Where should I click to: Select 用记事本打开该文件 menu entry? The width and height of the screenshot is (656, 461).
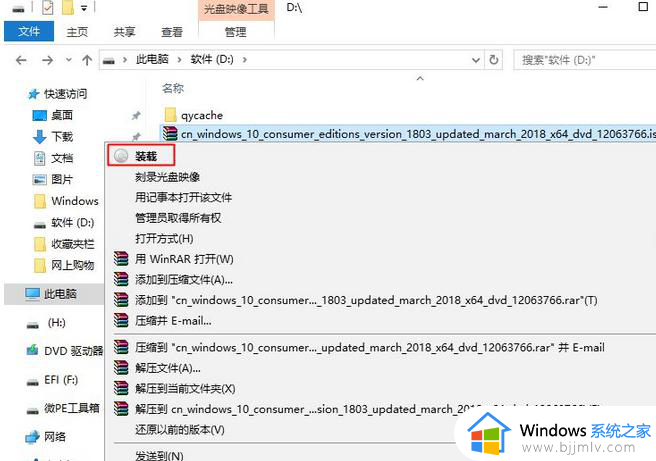[183, 197]
